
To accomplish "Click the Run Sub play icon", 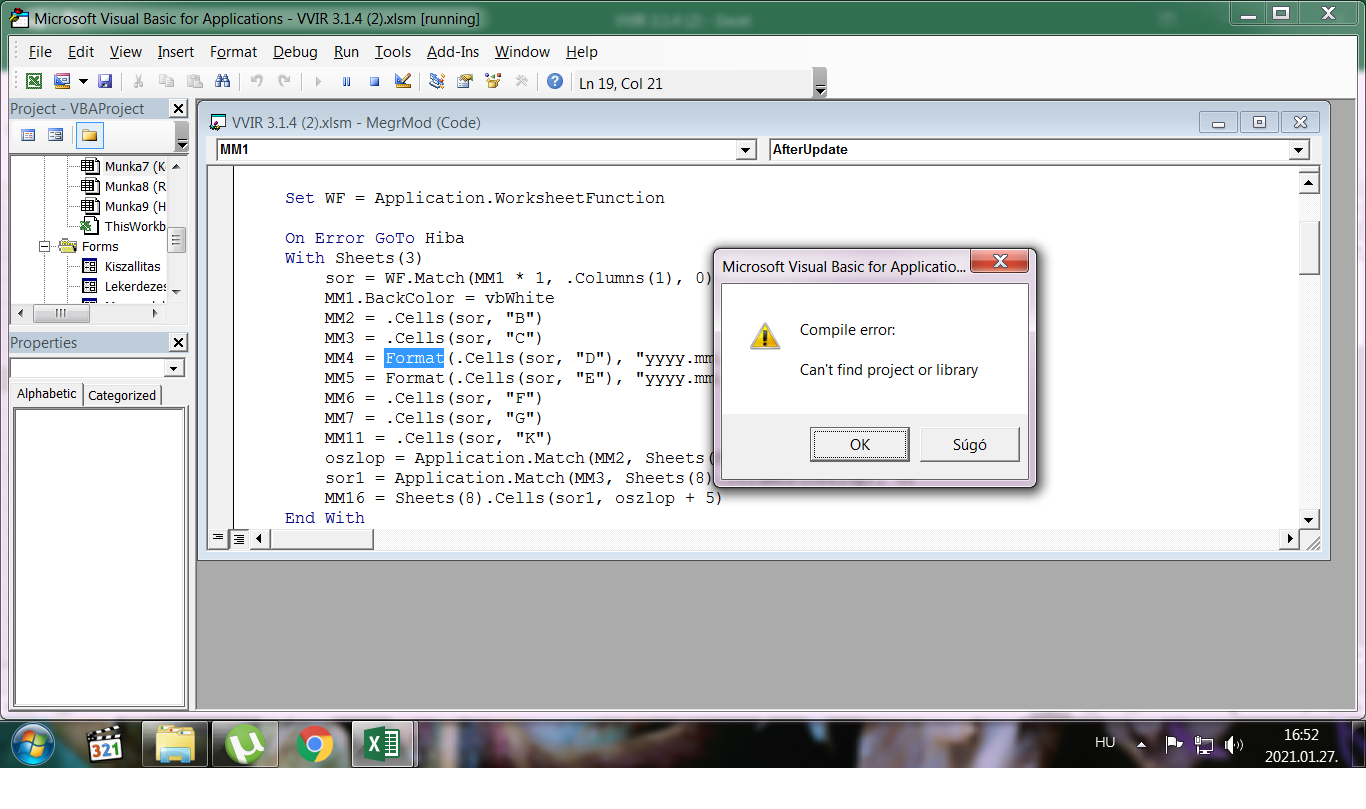I will click(318, 82).
